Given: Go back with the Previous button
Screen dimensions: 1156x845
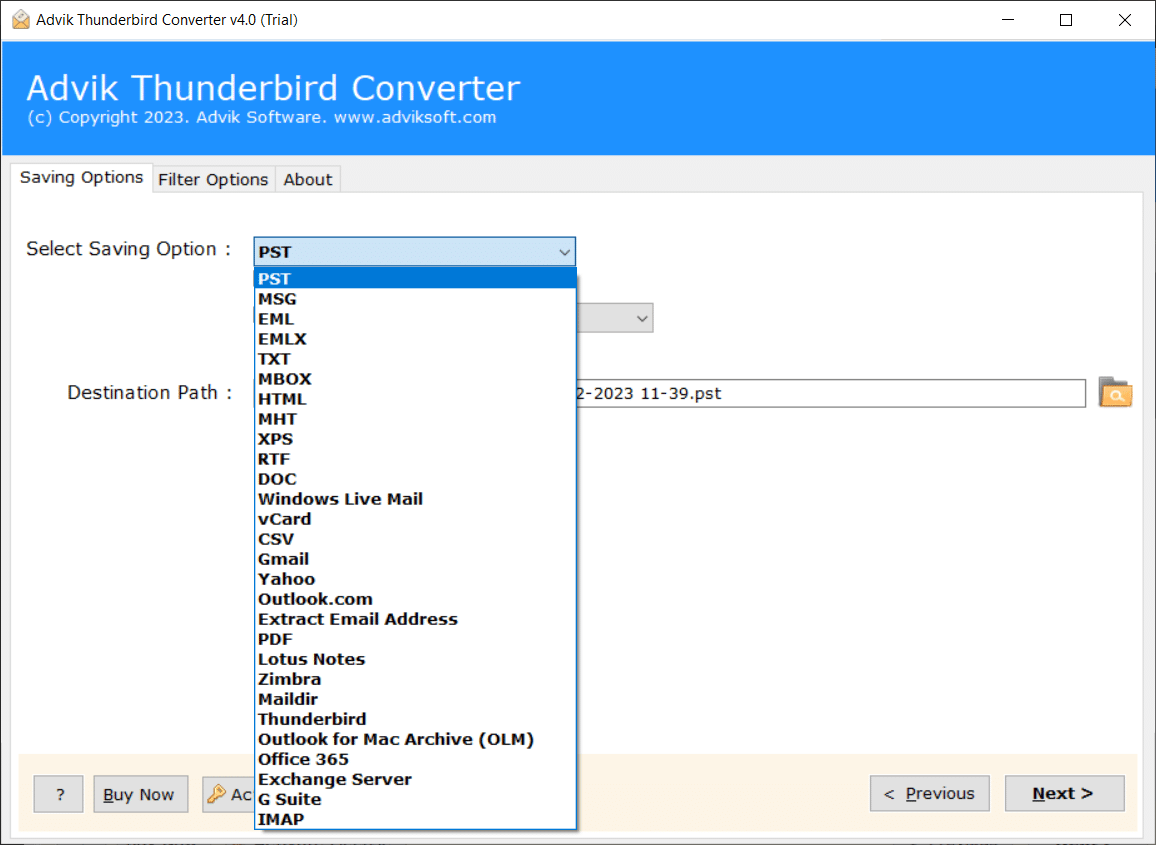Looking at the screenshot, I should pyautogui.click(x=929, y=794).
